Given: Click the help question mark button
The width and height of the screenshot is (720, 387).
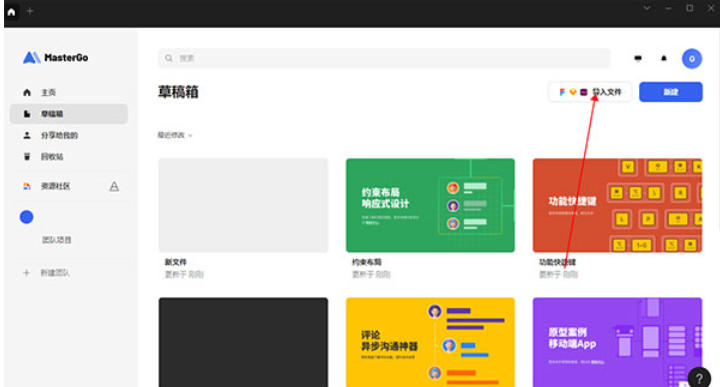Looking at the screenshot, I should [699, 378].
